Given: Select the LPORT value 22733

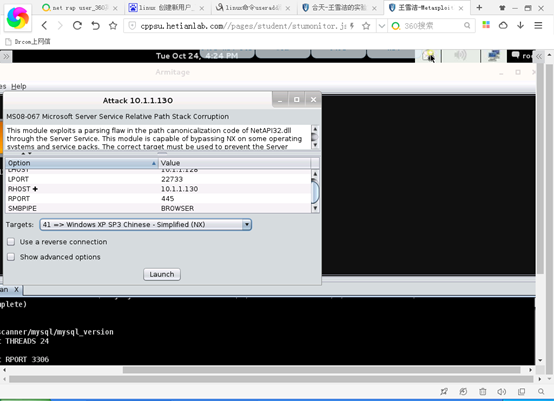Looking at the screenshot, I should tap(172, 179).
